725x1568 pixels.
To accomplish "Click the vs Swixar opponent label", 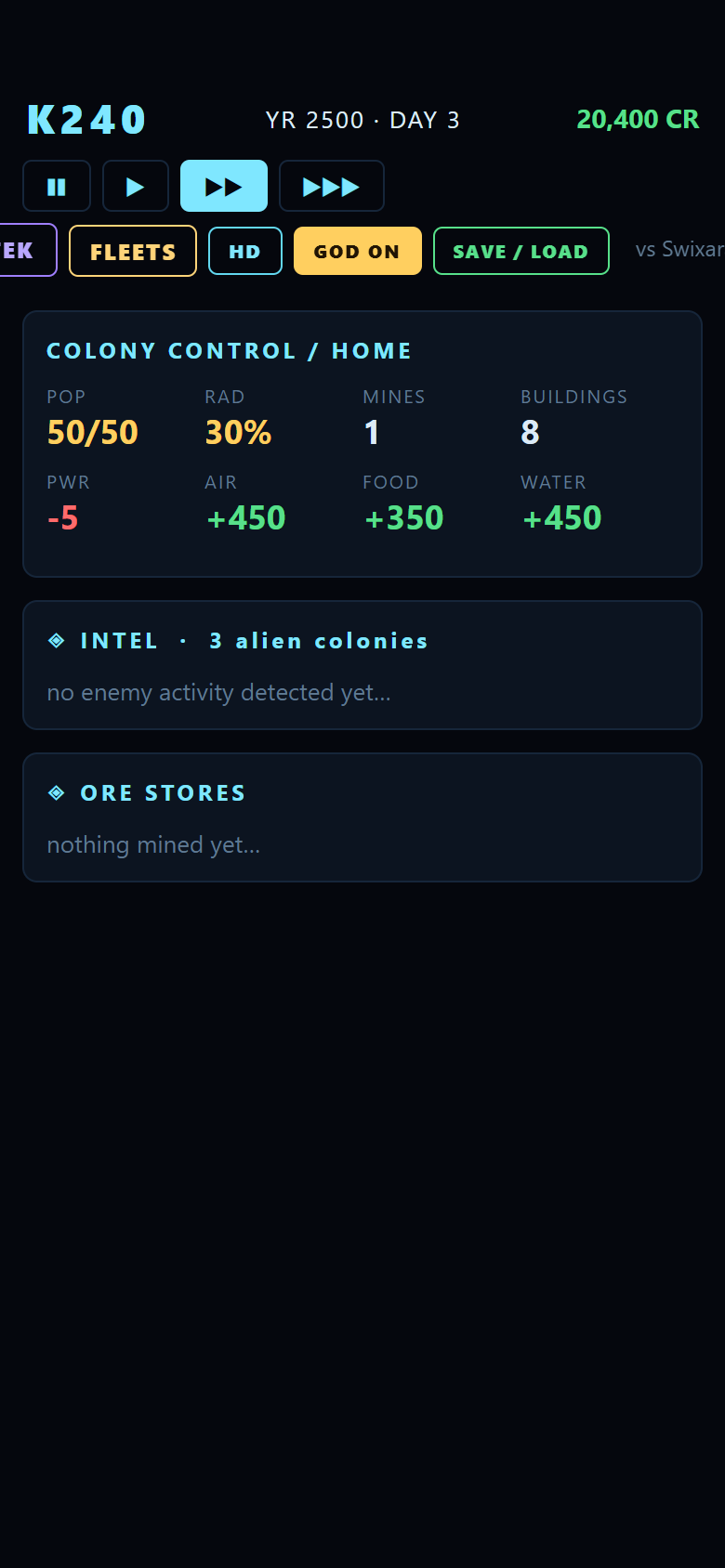I will pyautogui.click(x=679, y=249).
